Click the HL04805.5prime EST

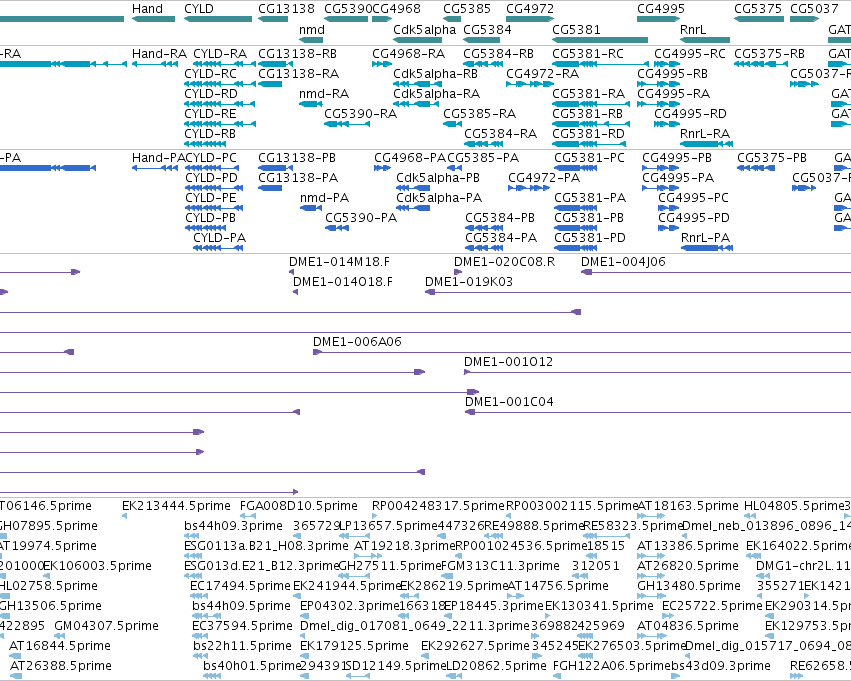click(750, 516)
